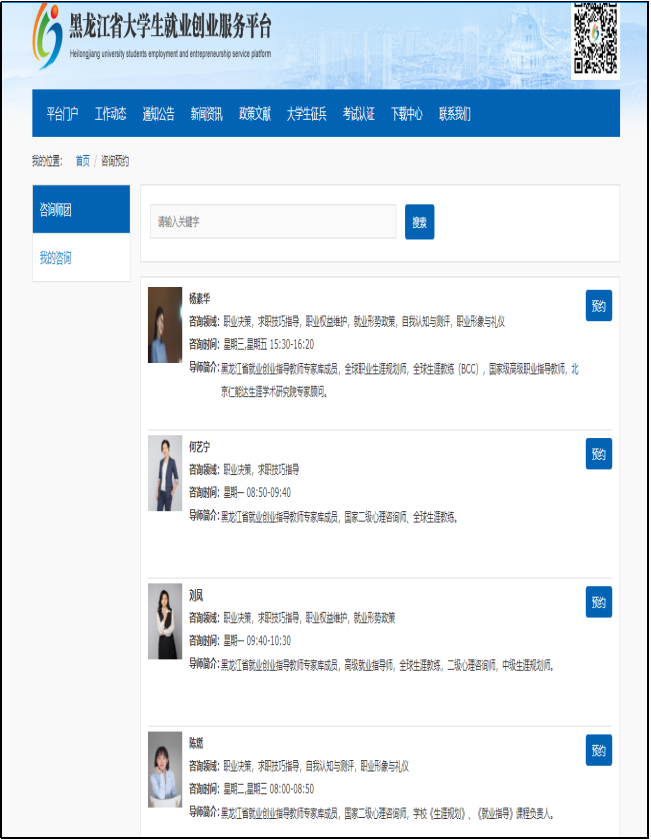Click the QR code image
This screenshot has height=840, width=651.
coord(595,38)
